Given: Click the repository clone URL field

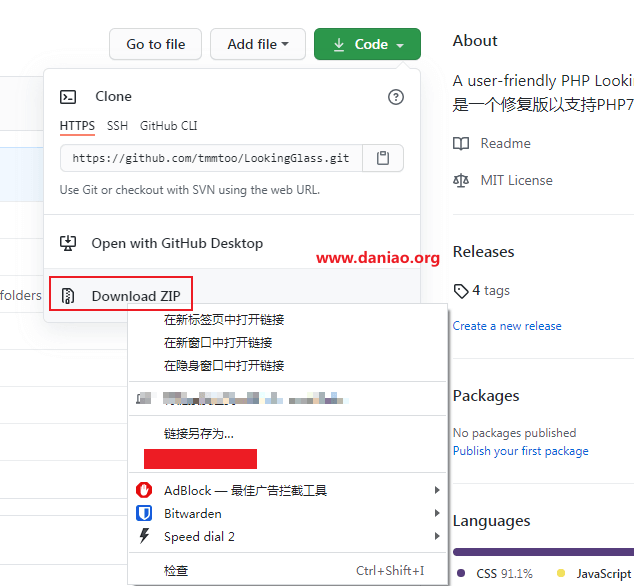Looking at the screenshot, I should point(211,158).
